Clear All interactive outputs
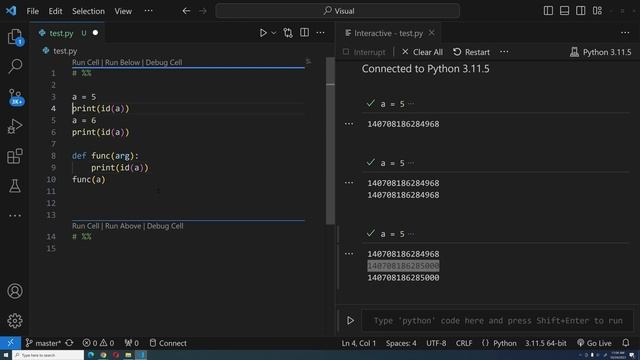640x360 pixels. pyautogui.click(x=422, y=52)
